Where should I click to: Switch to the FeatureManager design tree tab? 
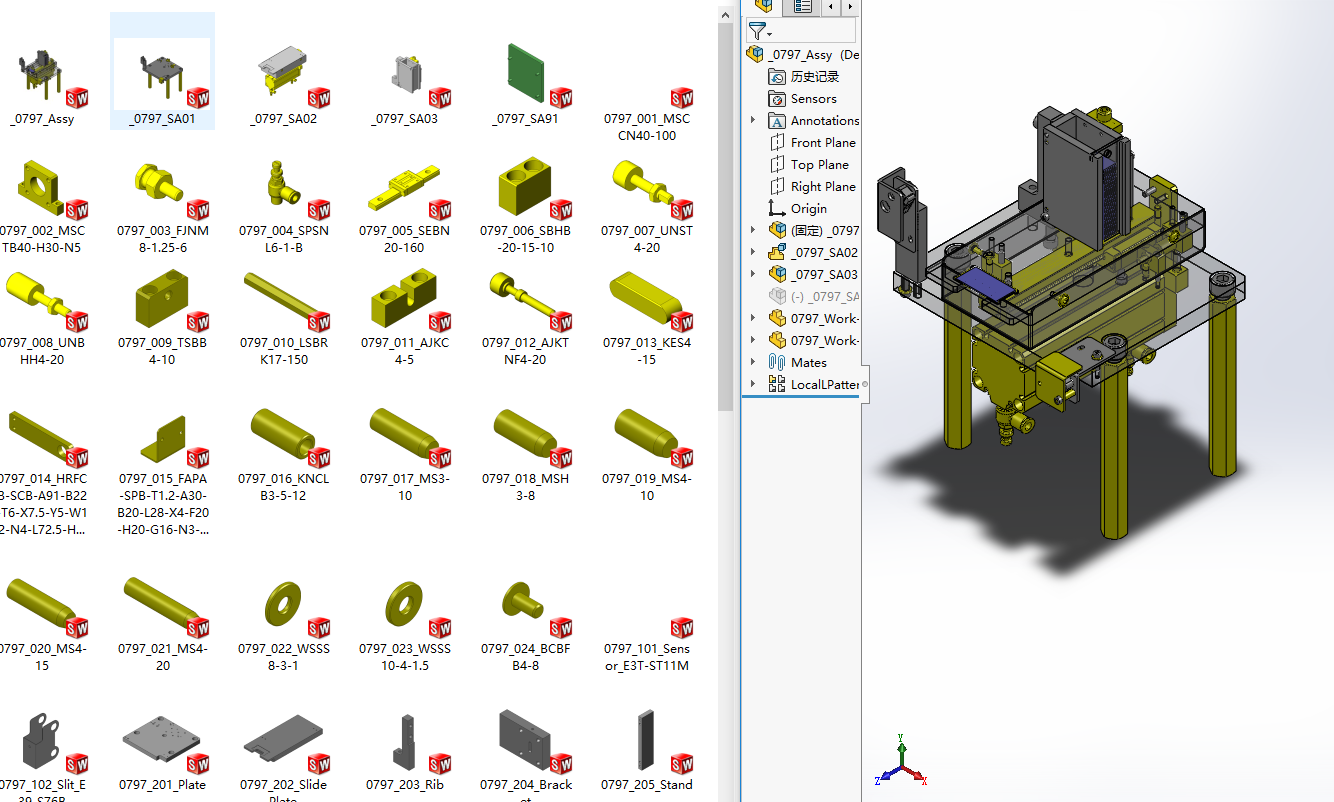[x=763, y=6]
